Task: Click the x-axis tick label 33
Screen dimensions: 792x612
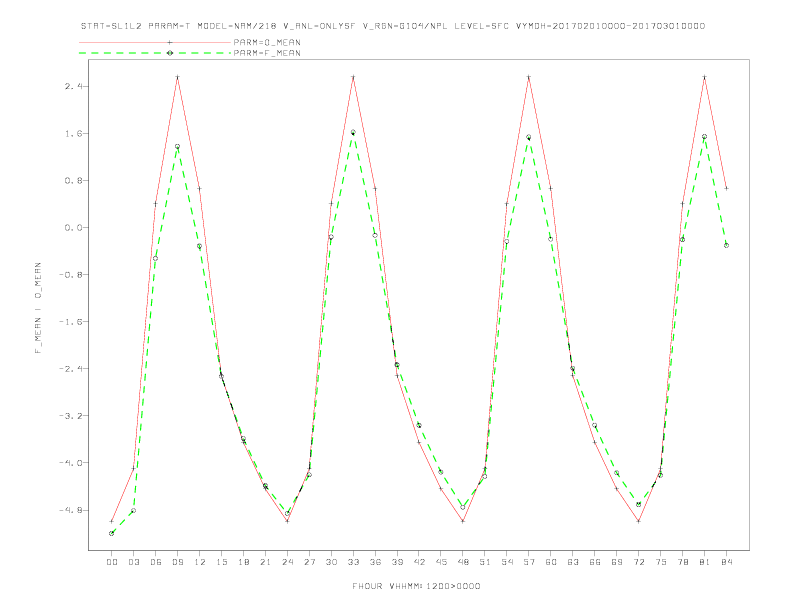Action: pos(354,562)
